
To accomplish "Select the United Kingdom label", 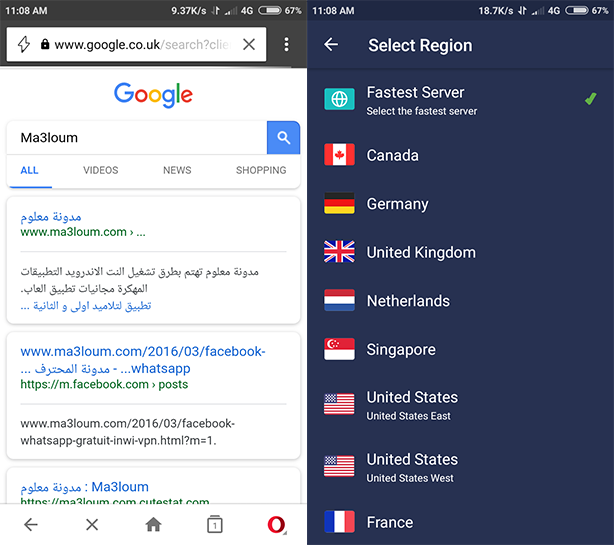I will click(x=421, y=253).
